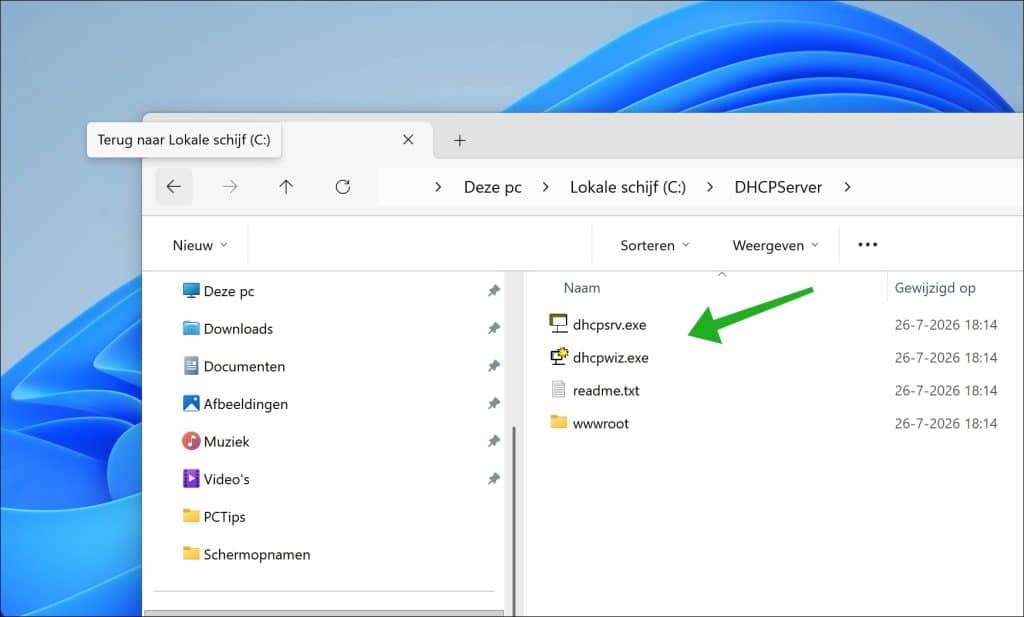Unpin Video's using its pin icon
Image resolution: width=1024 pixels, height=617 pixels.
point(494,479)
